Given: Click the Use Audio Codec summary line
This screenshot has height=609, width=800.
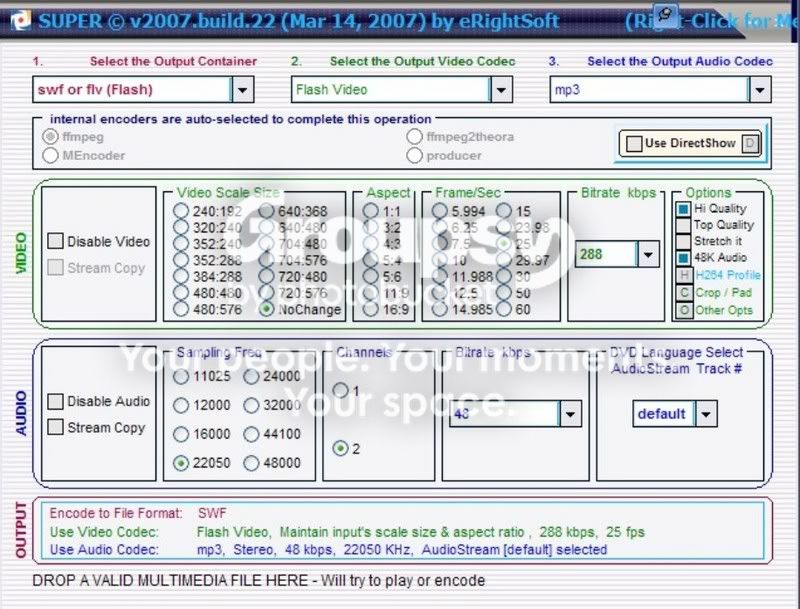Looking at the screenshot, I should (329, 550).
